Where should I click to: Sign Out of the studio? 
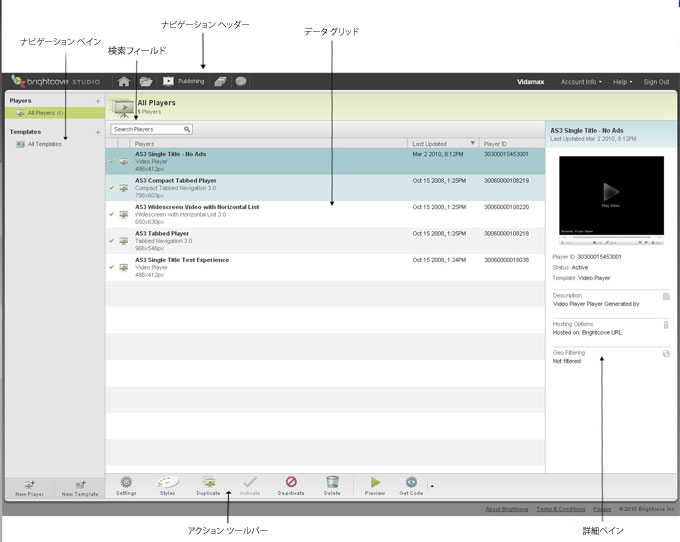click(x=656, y=82)
